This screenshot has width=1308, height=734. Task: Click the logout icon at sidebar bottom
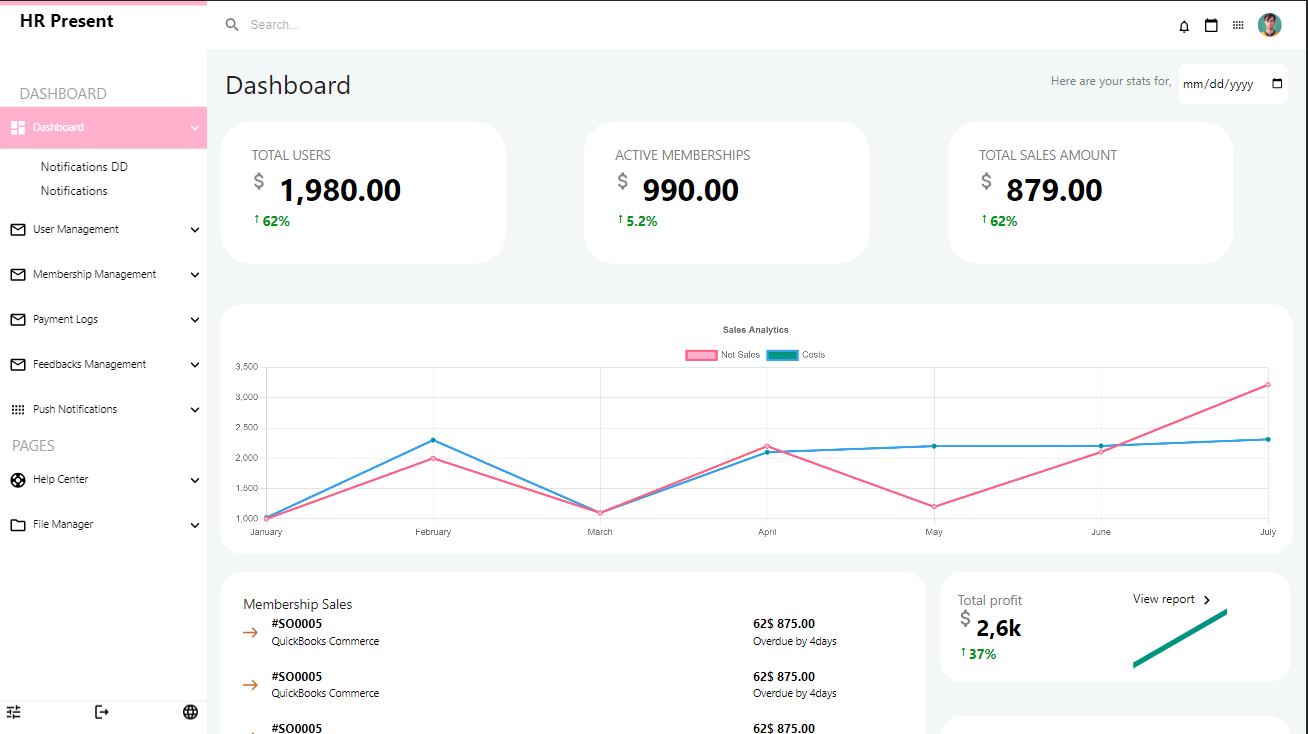[101, 712]
